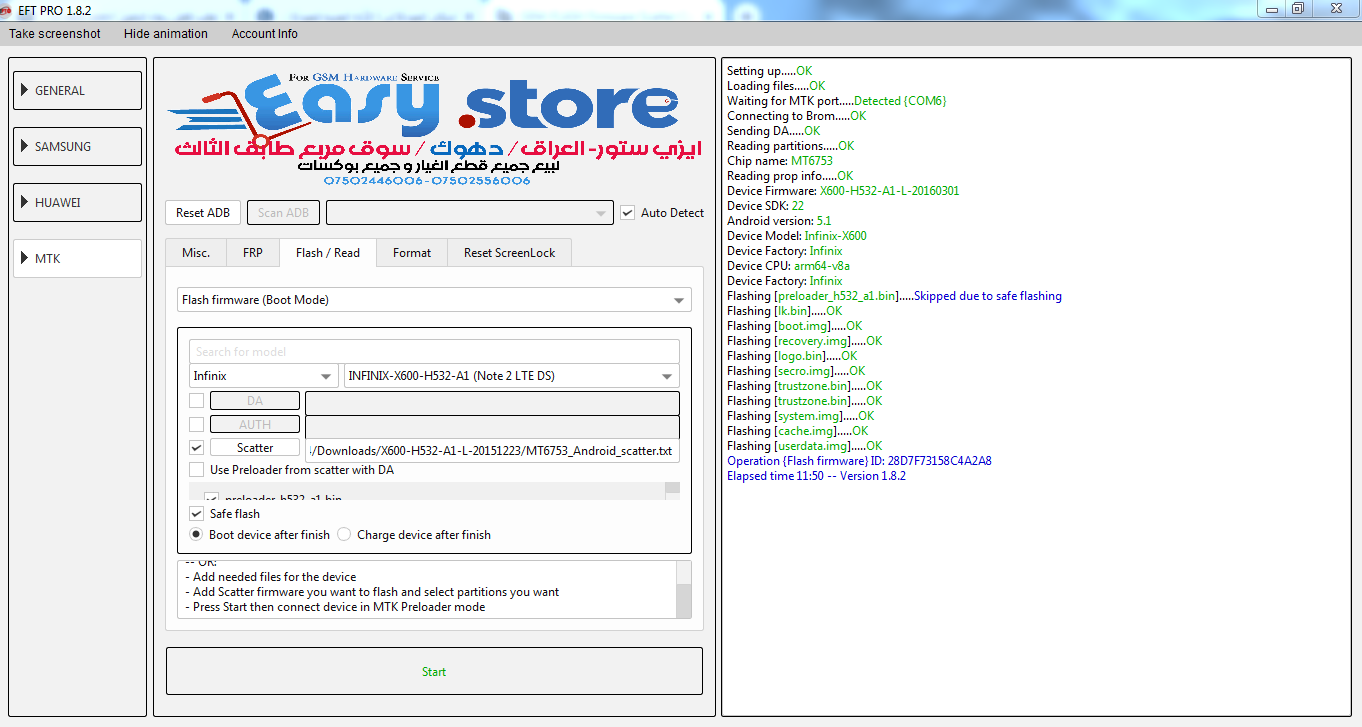Open the Reset ScreenLock tab
The image size is (1362, 727).
pyautogui.click(x=509, y=253)
